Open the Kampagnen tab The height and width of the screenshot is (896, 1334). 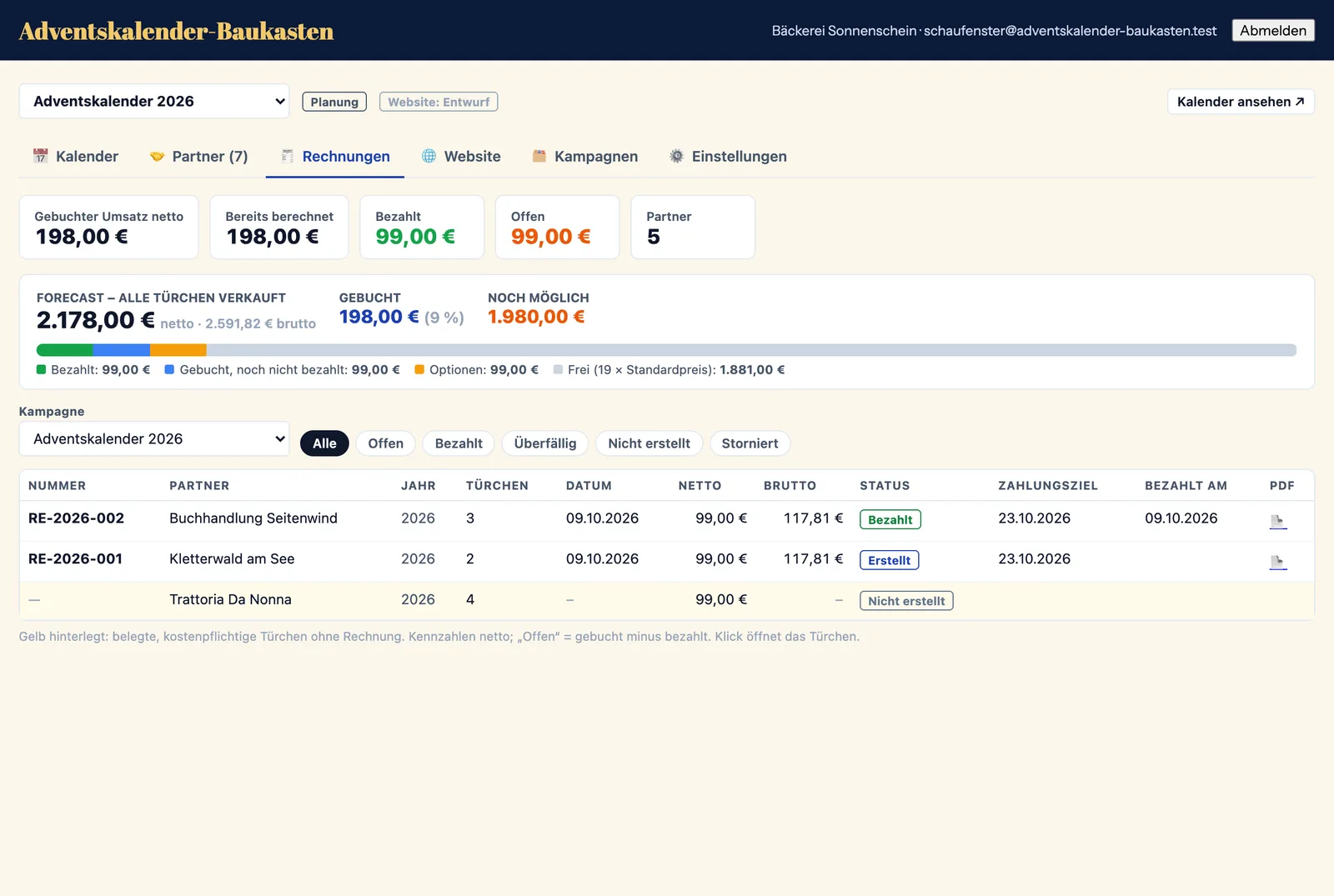[x=585, y=157]
